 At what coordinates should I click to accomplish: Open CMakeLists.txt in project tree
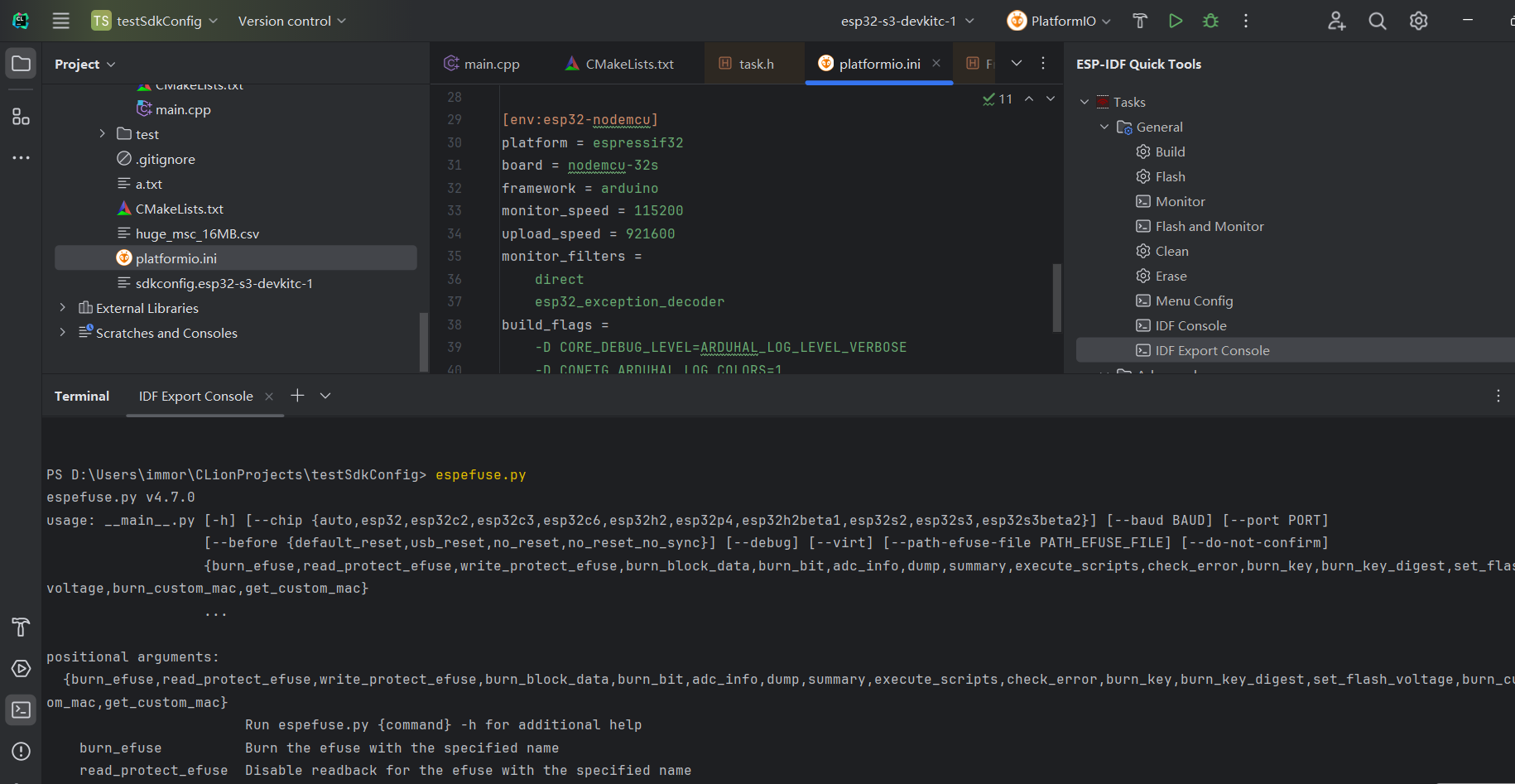[x=170, y=209]
